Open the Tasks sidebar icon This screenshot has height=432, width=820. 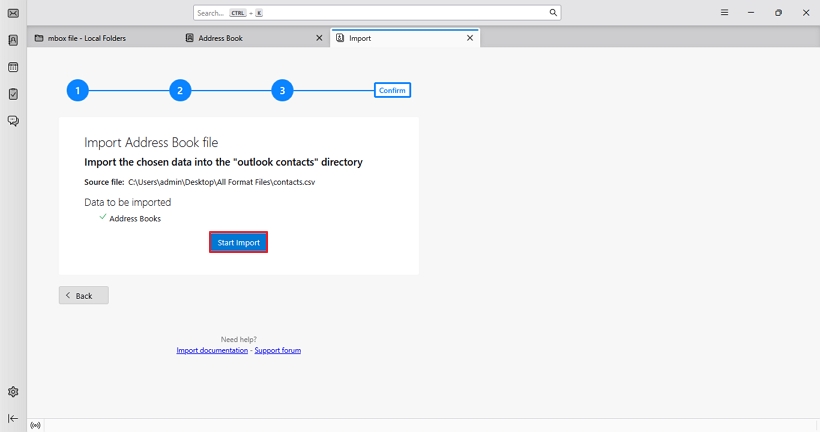[x=13, y=94]
